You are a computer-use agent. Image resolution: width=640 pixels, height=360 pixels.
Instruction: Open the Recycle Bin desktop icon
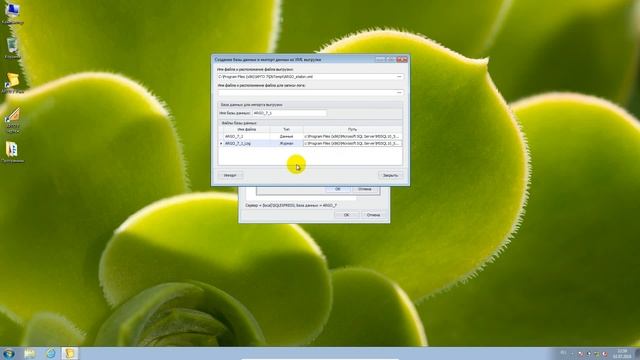(x=12, y=48)
